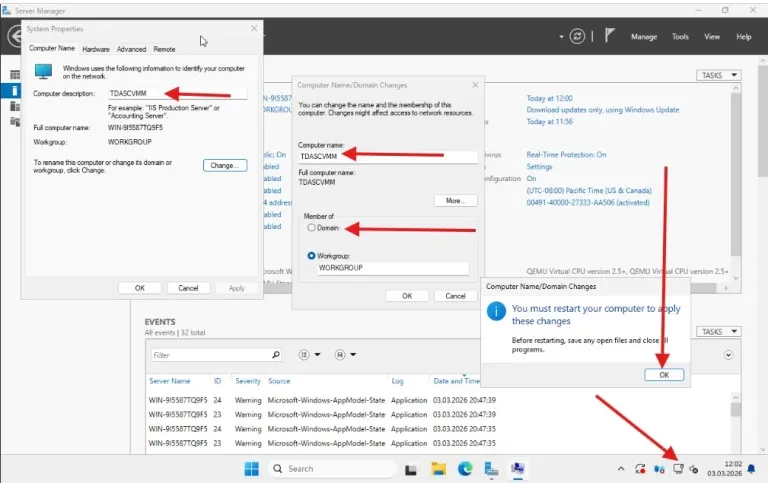
Task: Click the Workgroup name field
Action: pos(393,268)
